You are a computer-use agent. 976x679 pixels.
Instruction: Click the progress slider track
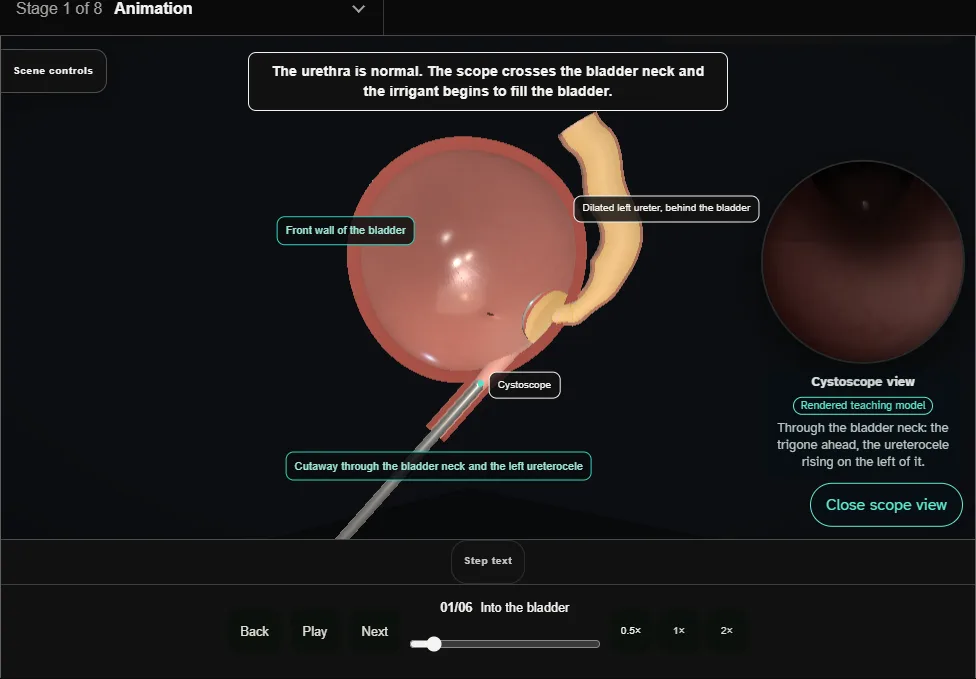click(x=505, y=644)
